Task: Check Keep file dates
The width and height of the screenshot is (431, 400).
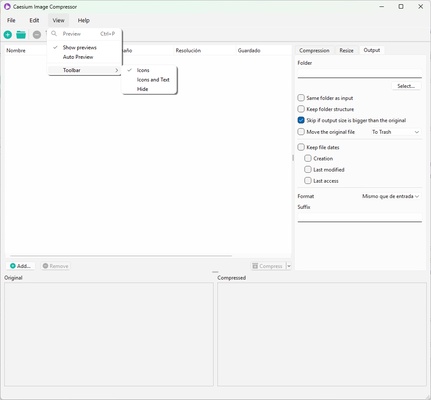Action: coord(301,147)
